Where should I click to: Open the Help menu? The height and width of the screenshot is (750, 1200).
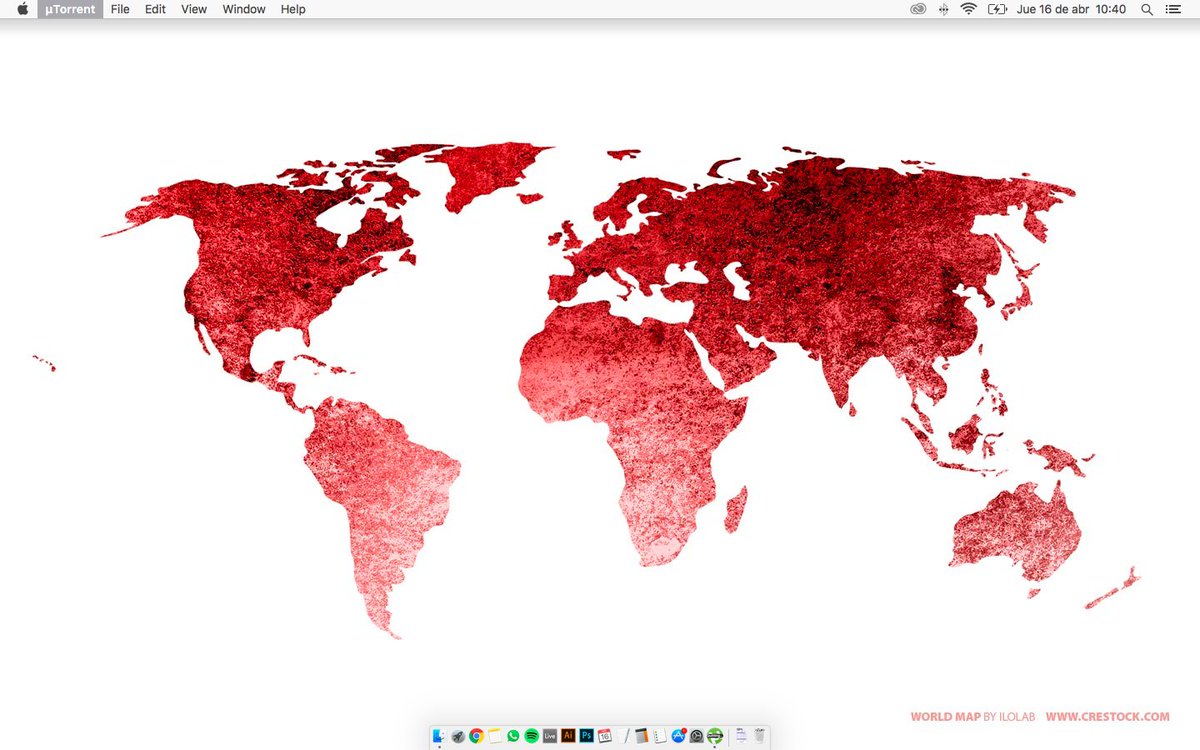(293, 9)
